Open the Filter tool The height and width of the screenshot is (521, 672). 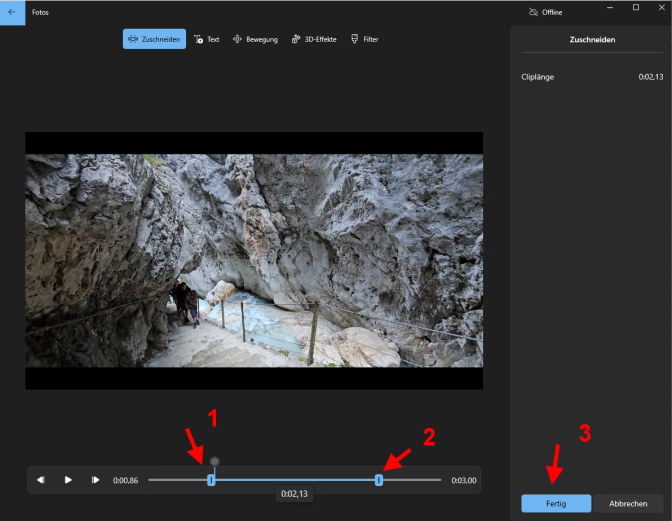click(364, 39)
